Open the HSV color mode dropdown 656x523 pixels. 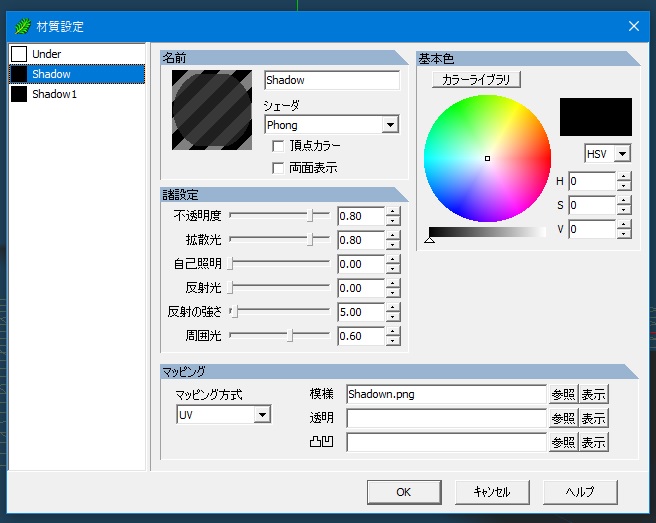click(607, 154)
